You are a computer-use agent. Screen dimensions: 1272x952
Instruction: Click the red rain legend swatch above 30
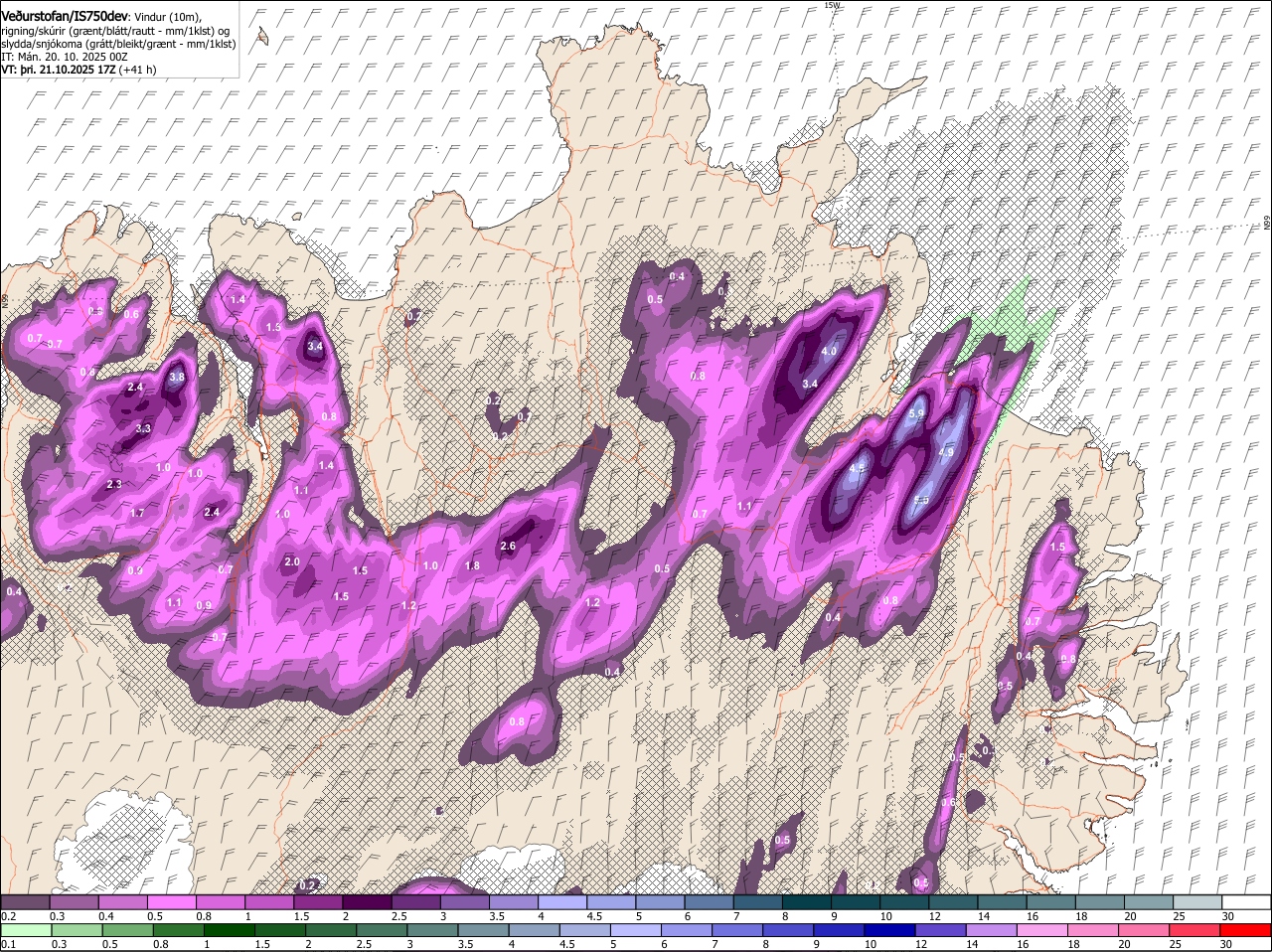[x=1246, y=931]
